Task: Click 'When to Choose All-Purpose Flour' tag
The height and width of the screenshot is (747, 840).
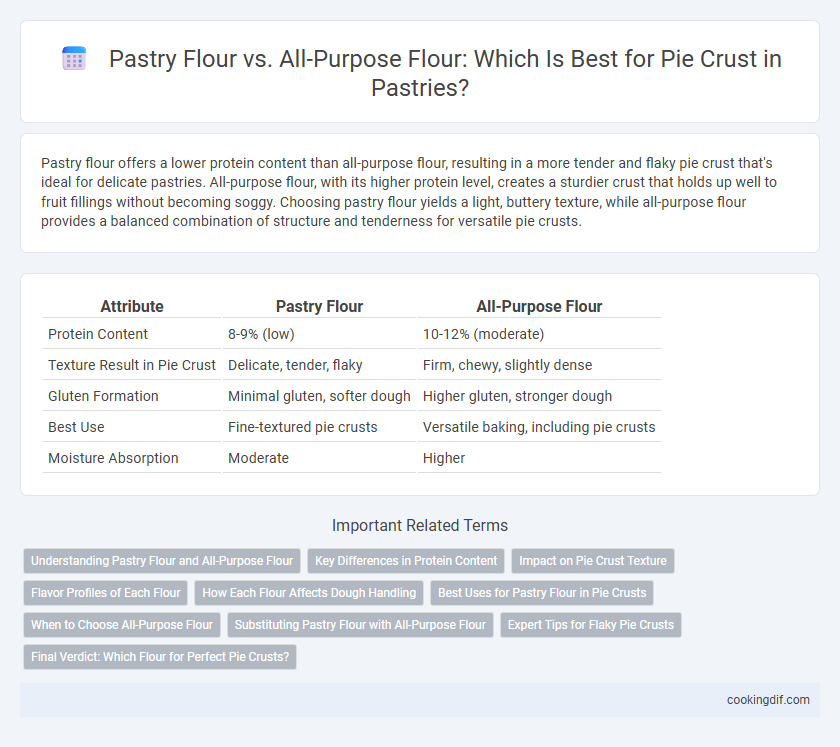Action: (122, 625)
